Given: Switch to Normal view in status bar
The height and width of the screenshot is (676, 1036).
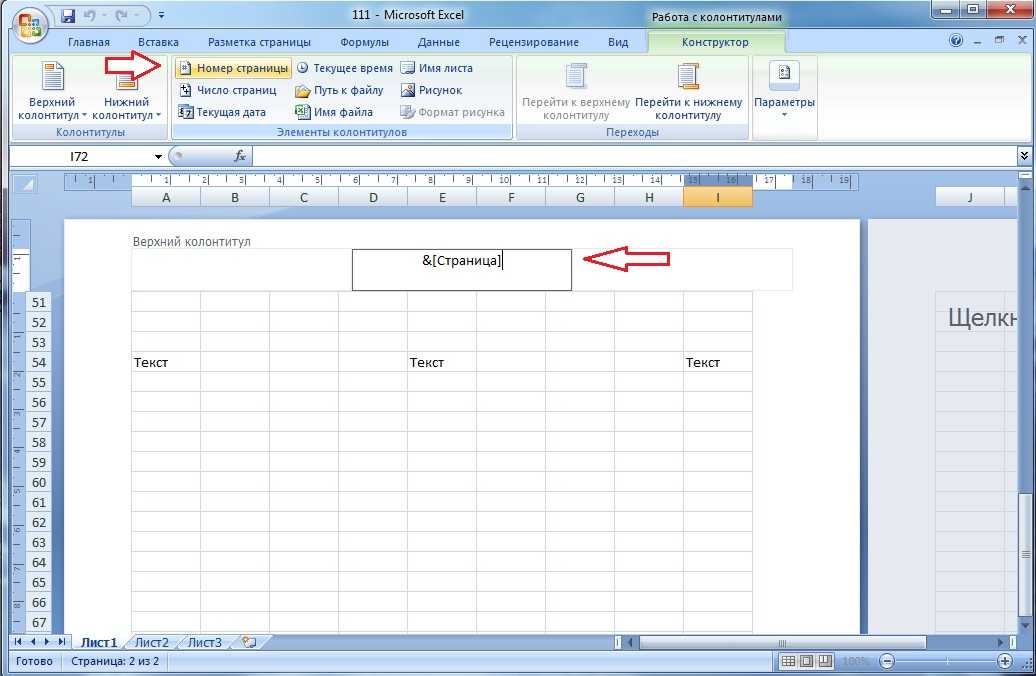Looking at the screenshot, I should click(788, 662).
